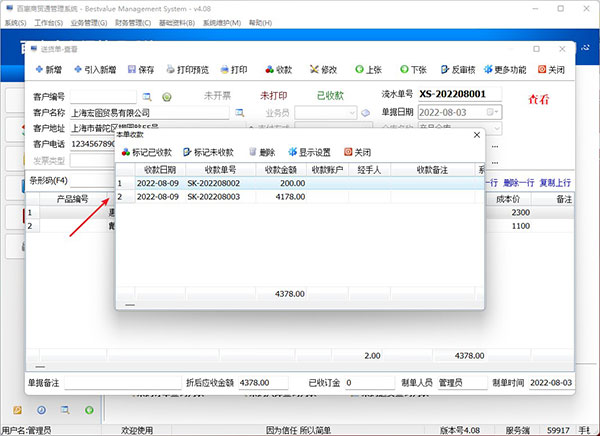Click the 收款 toolbar button
The image size is (600, 436).
[x=279, y=70]
